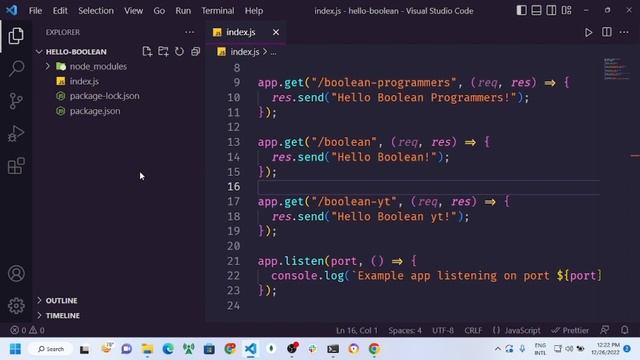This screenshot has height=360, width=640.
Task: Open the Run and Debug view
Action: click(x=16, y=133)
